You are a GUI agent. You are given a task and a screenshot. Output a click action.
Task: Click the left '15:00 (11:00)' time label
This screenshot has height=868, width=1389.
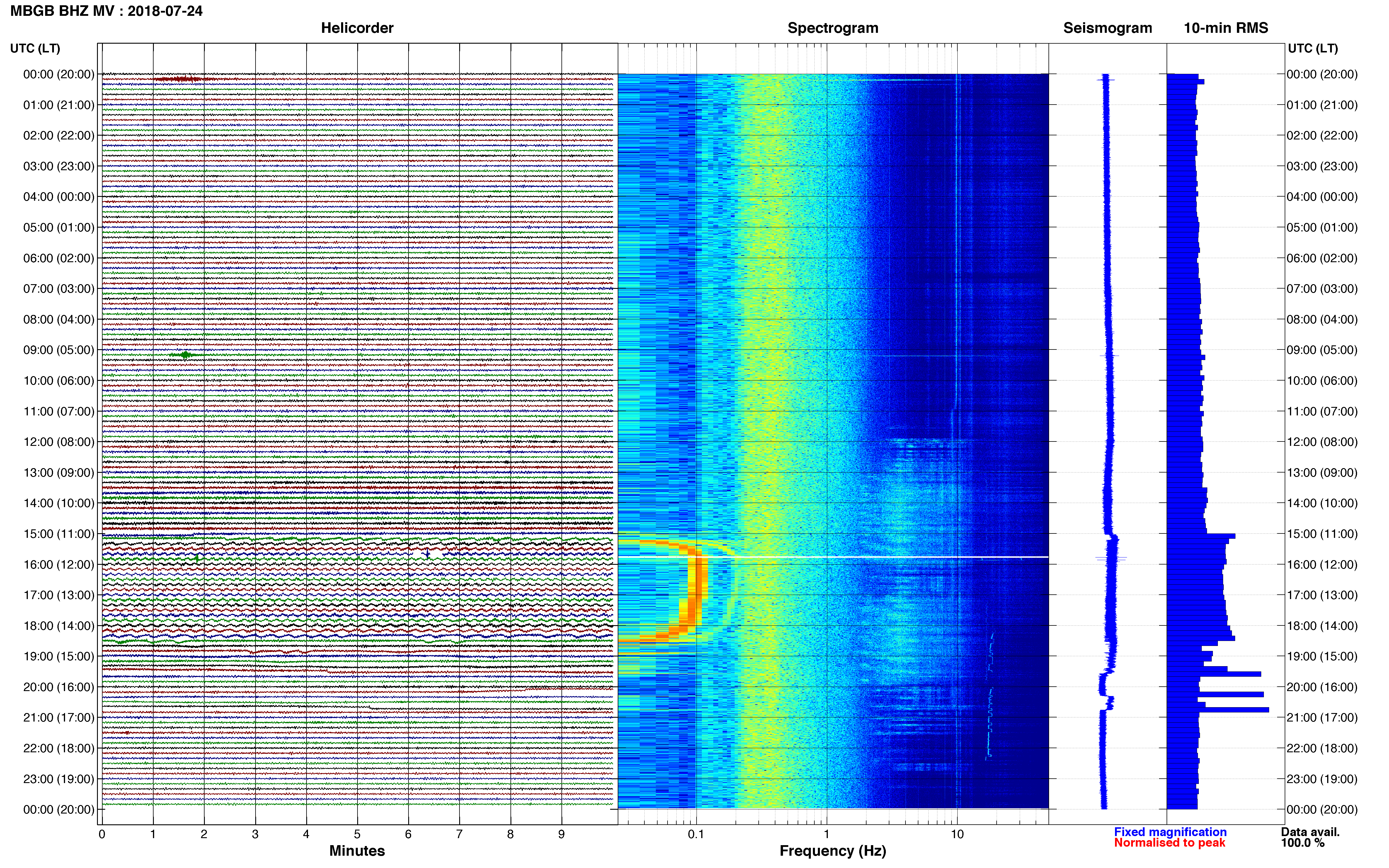click(59, 534)
